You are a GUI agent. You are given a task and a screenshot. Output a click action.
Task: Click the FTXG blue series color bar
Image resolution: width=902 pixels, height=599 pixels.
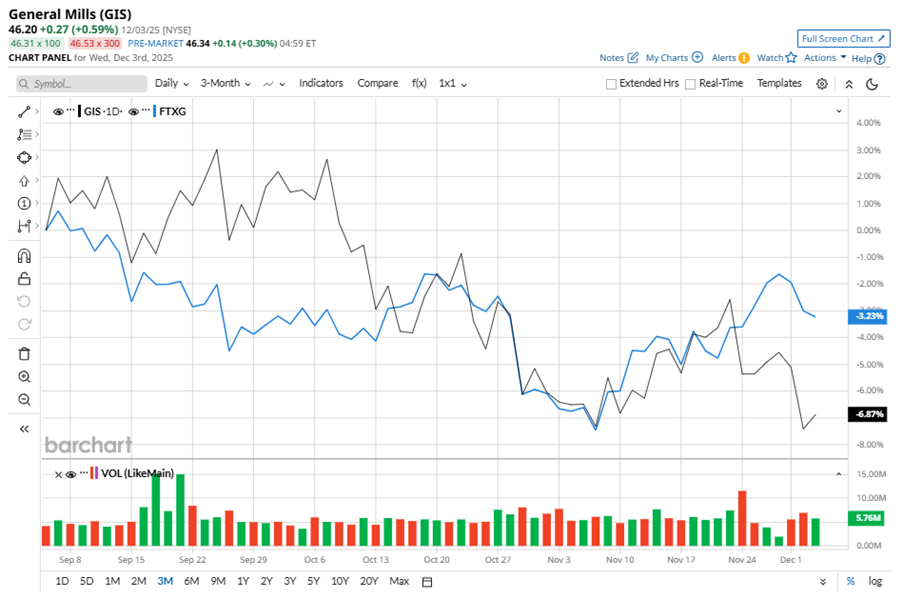point(155,112)
